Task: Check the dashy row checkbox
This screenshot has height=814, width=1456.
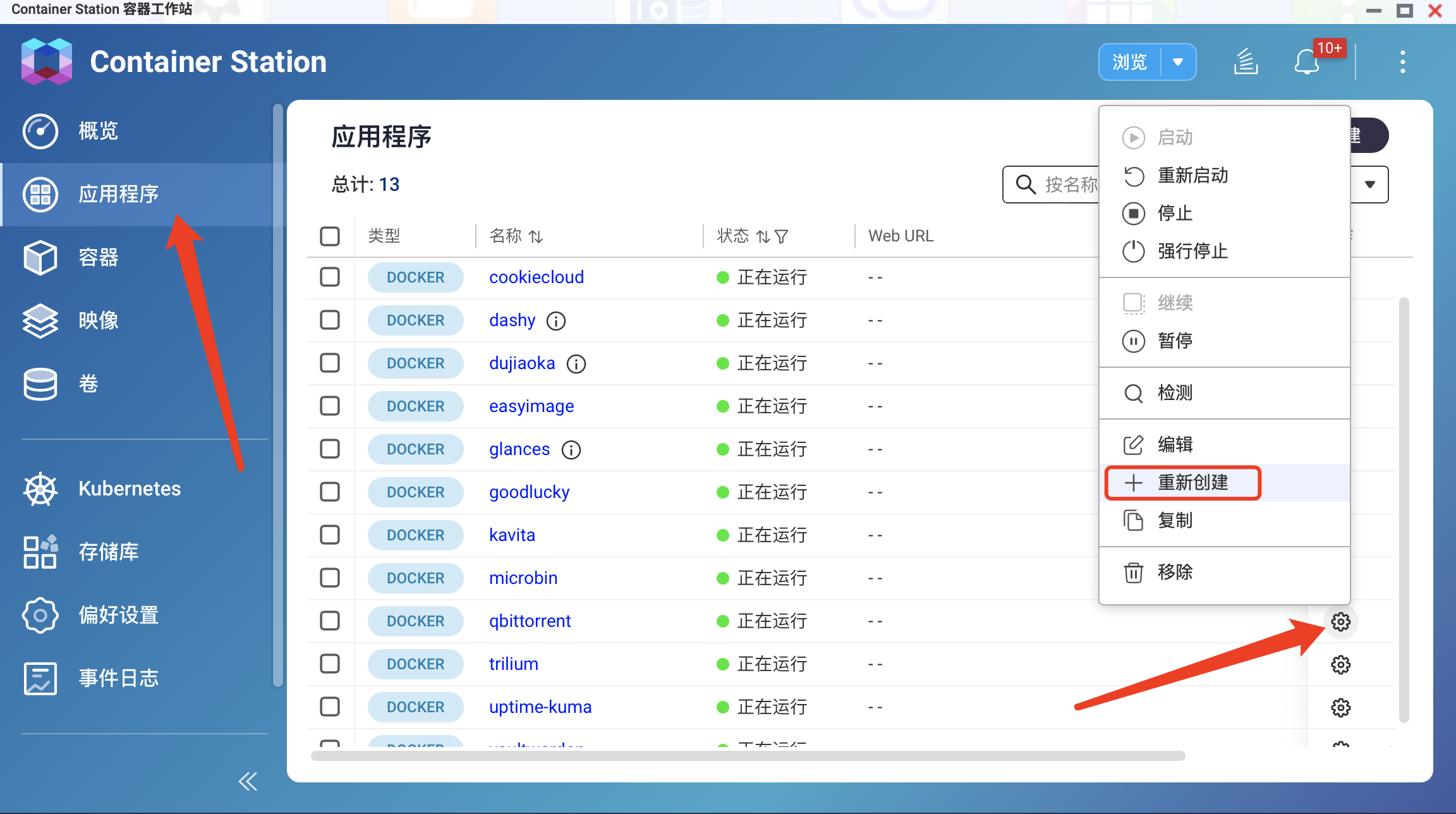Action: (330, 320)
